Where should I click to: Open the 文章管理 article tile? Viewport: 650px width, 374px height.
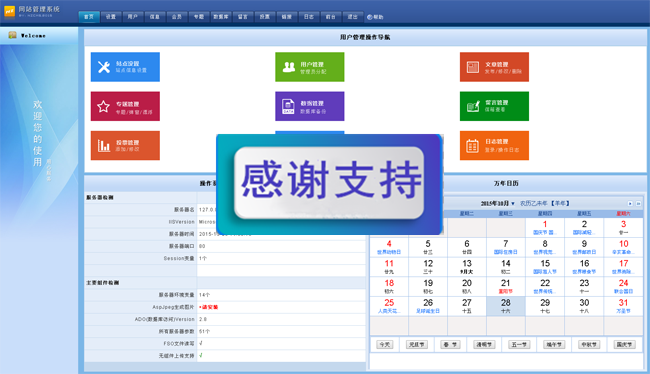(494, 67)
